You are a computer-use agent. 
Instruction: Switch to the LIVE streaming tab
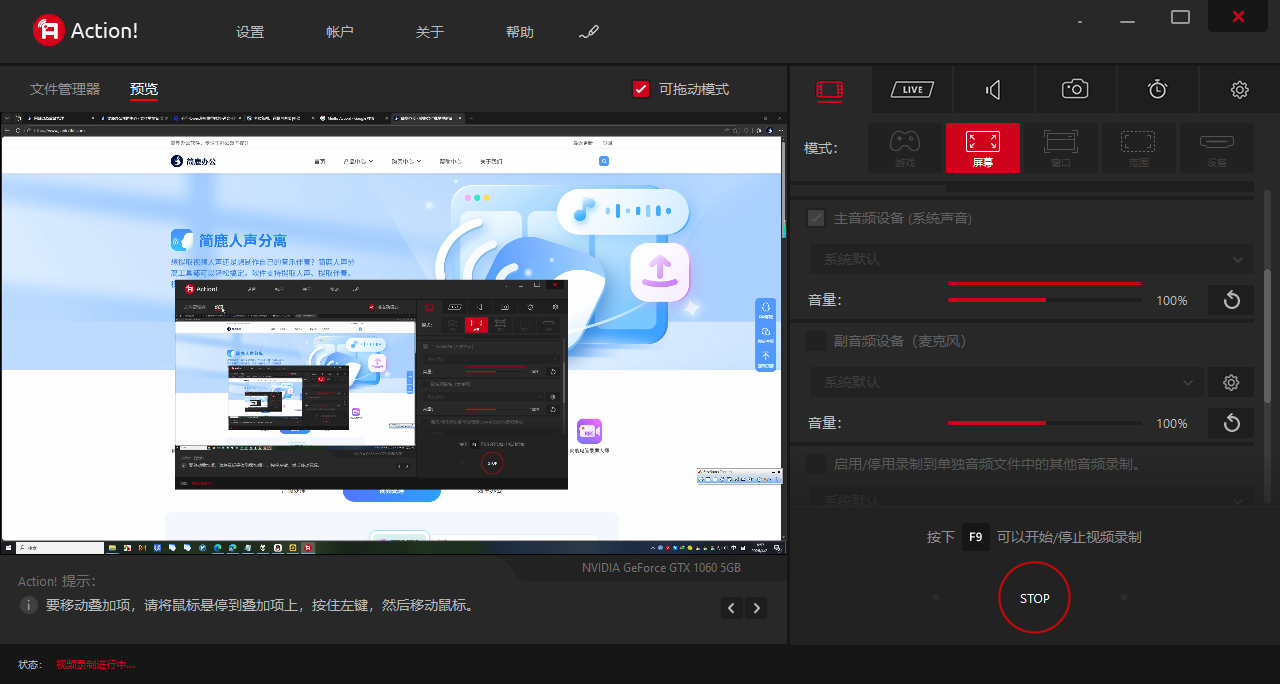click(x=912, y=90)
